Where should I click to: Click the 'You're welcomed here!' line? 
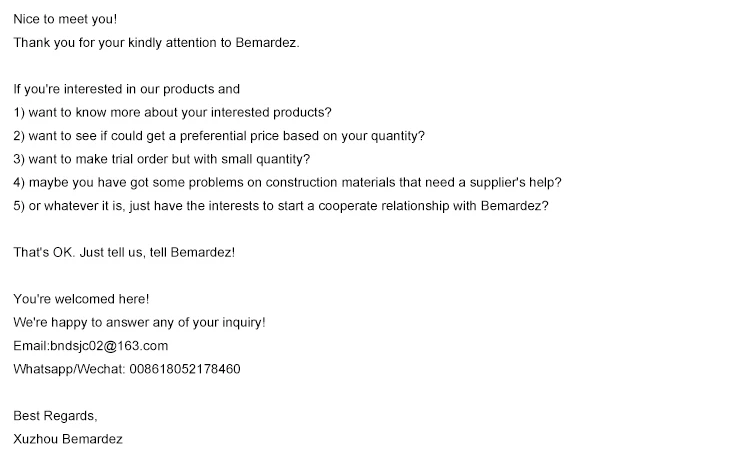pos(81,299)
